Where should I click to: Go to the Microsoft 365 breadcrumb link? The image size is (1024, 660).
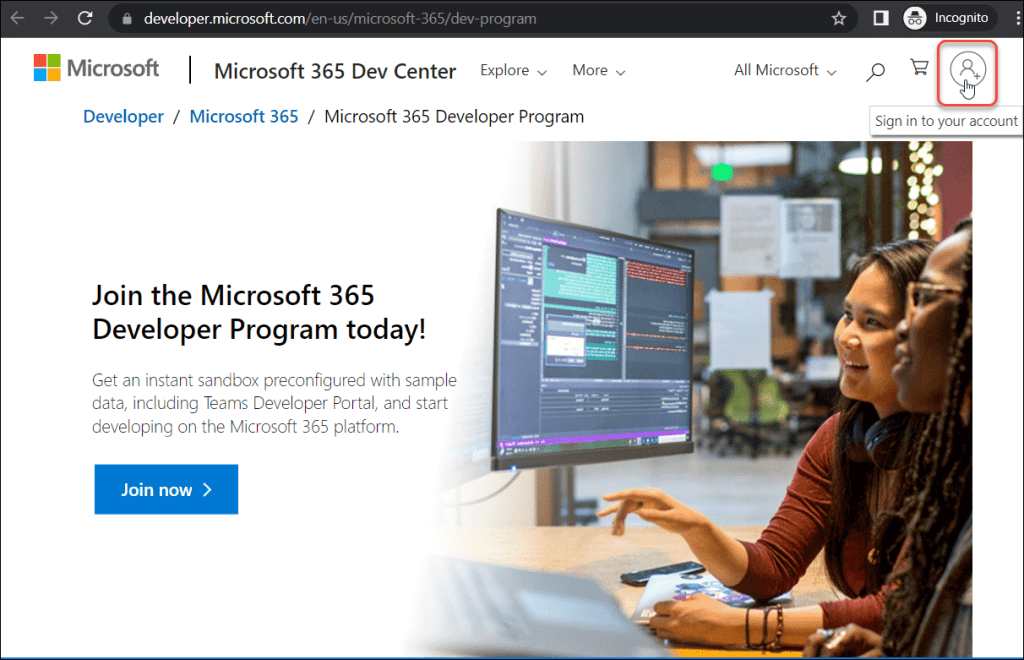[244, 117]
